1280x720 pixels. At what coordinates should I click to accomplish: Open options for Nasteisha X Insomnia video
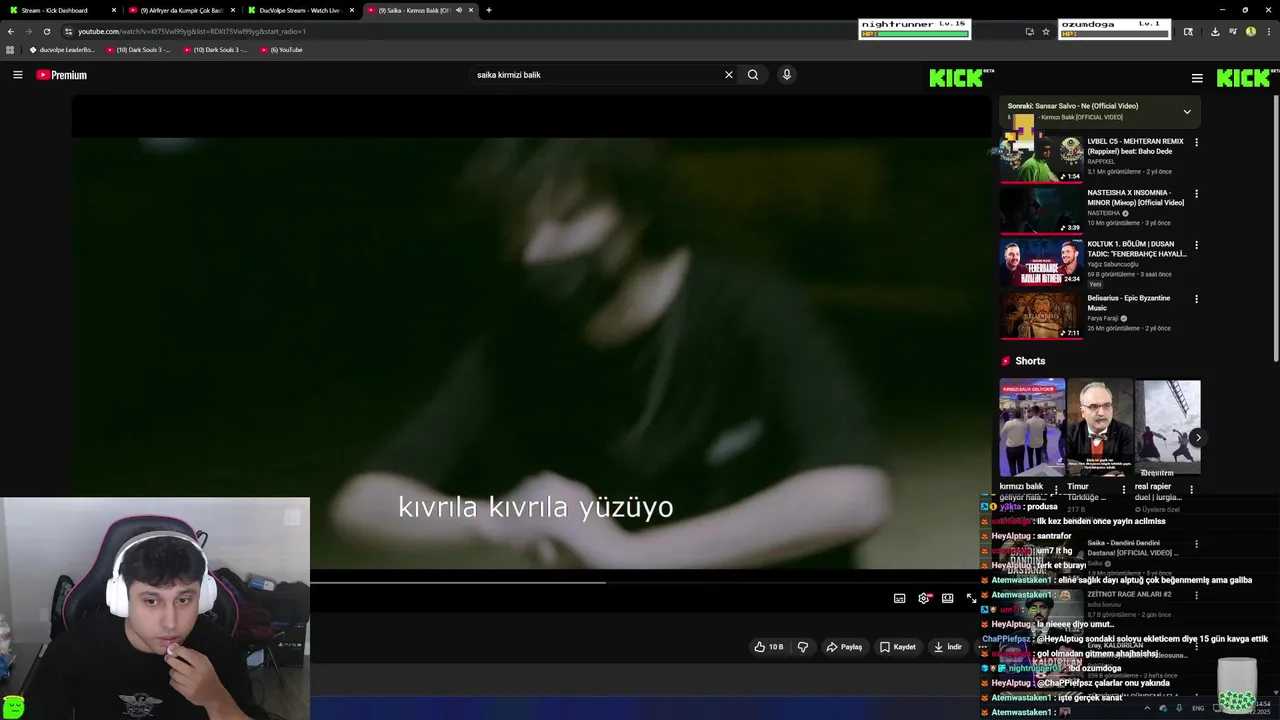1196,194
